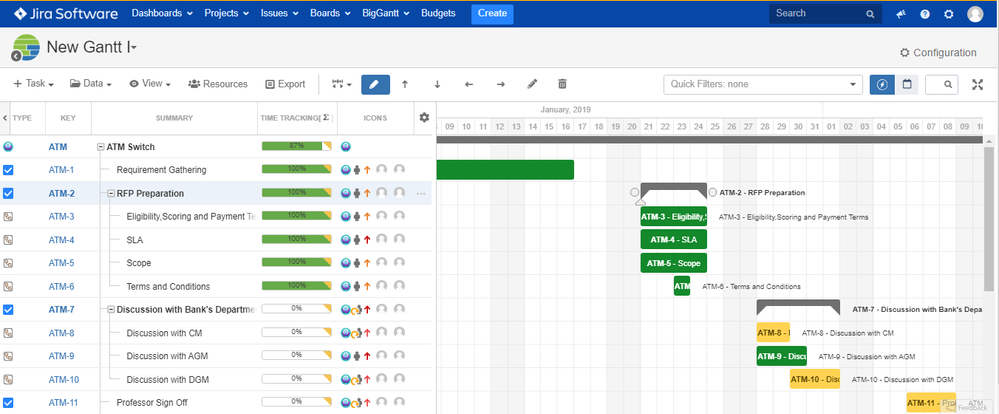Collapse the RFP Preparation tree node
This screenshot has width=999, height=414.
pyautogui.click(x=111, y=194)
